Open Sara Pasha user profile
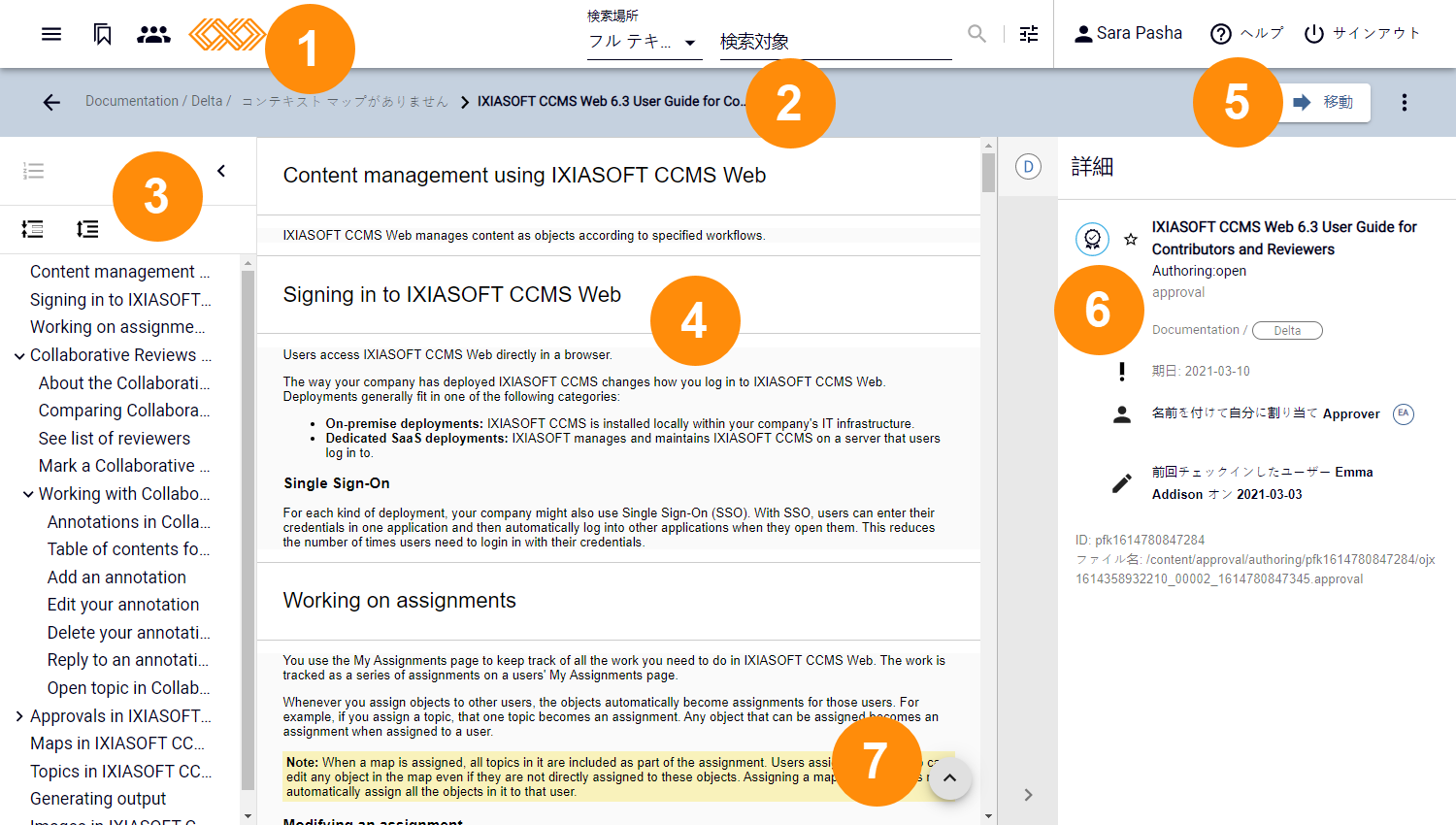The height and width of the screenshot is (825, 1456). tap(1128, 33)
